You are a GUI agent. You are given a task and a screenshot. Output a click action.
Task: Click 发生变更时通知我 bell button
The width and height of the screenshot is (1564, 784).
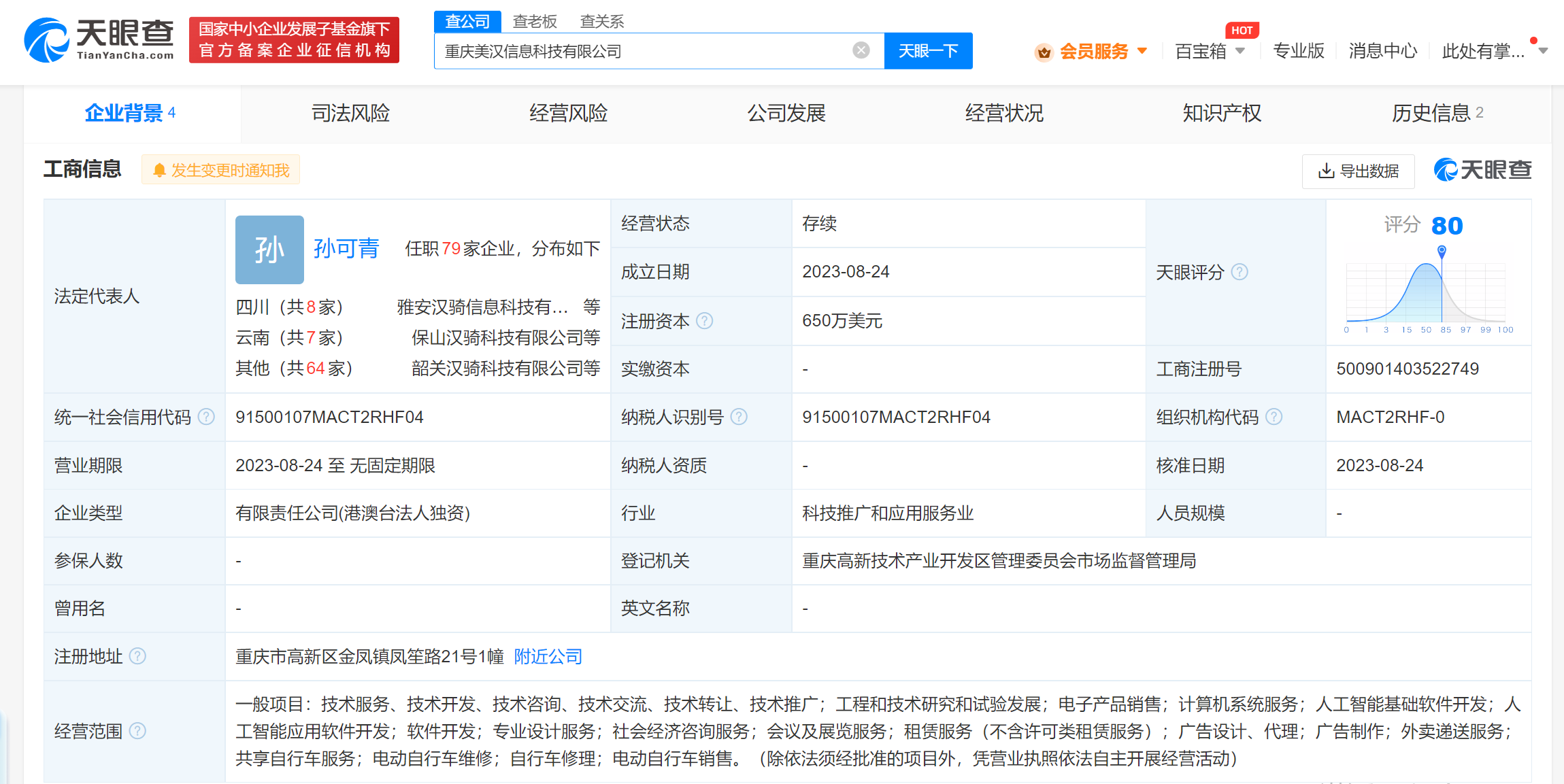click(220, 170)
